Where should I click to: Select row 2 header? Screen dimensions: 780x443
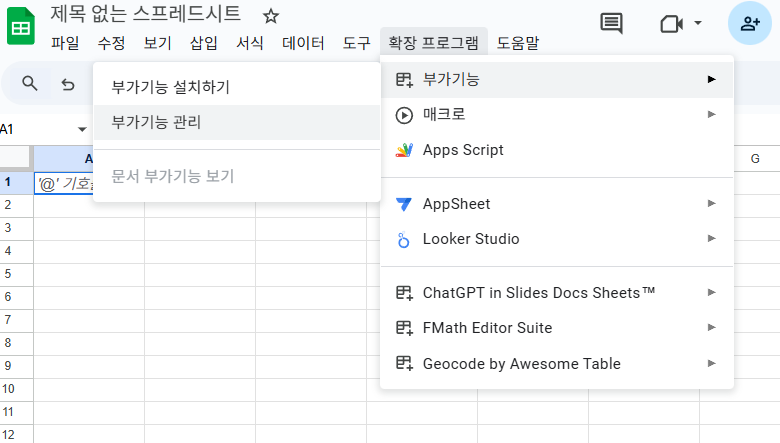(x=16, y=205)
